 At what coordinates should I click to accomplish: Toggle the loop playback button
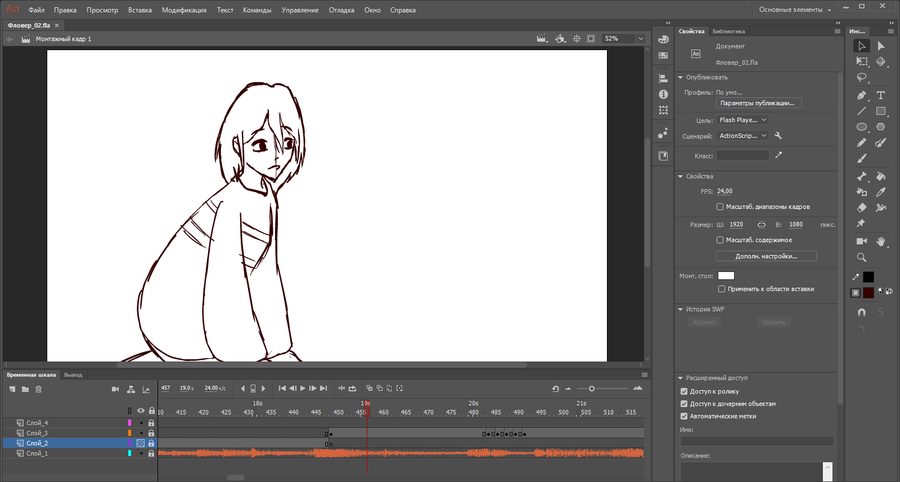coord(352,388)
